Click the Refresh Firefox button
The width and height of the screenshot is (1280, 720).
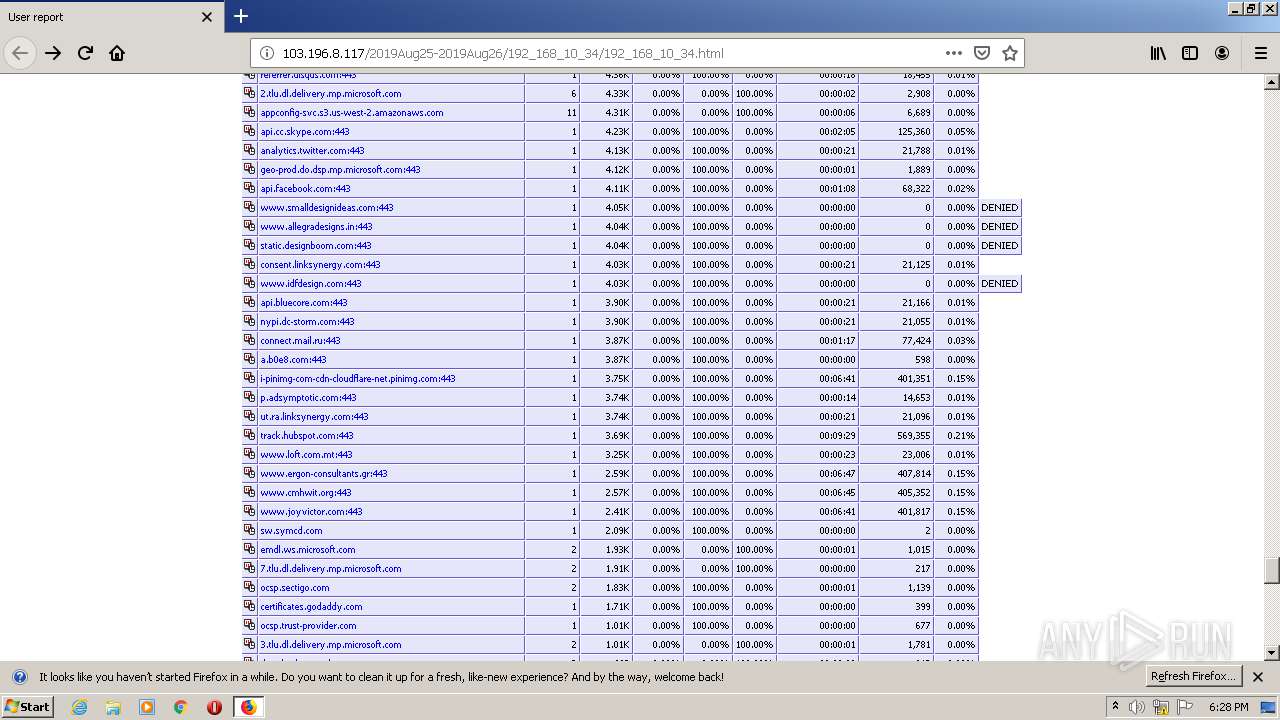click(x=1194, y=676)
